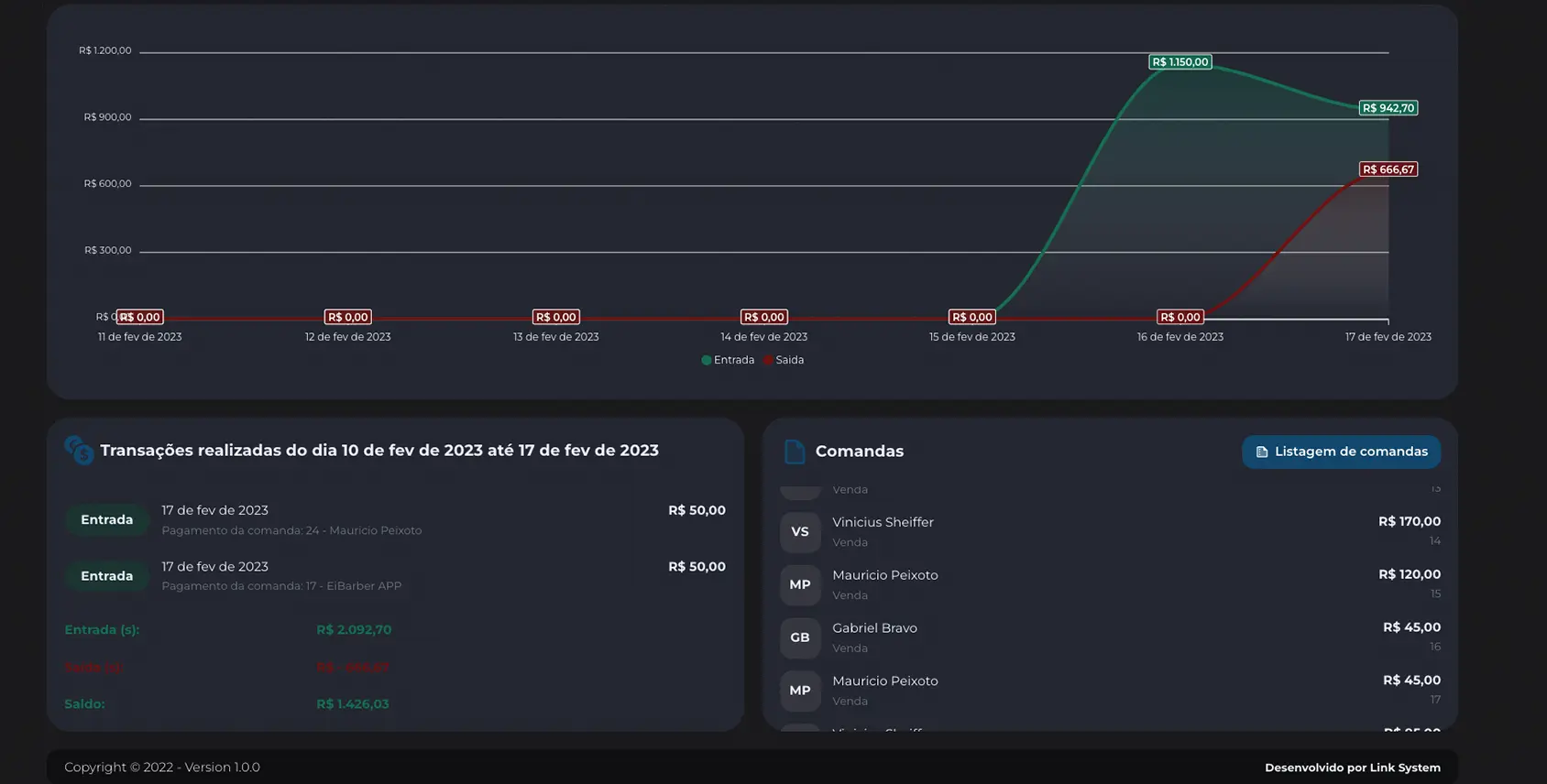Click the Entrada (s): summary label
This screenshot has height=784, width=1547.
coord(102,630)
